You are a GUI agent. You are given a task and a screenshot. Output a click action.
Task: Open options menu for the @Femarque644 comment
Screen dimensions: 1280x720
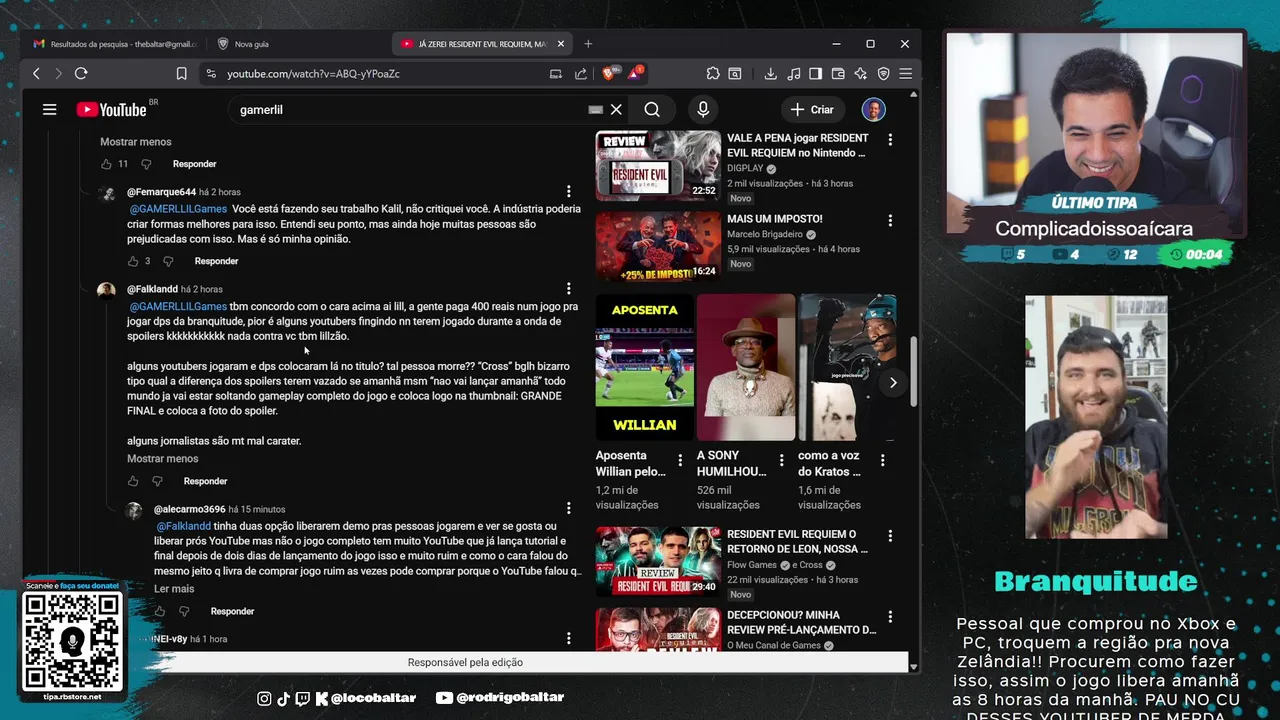coord(569,192)
